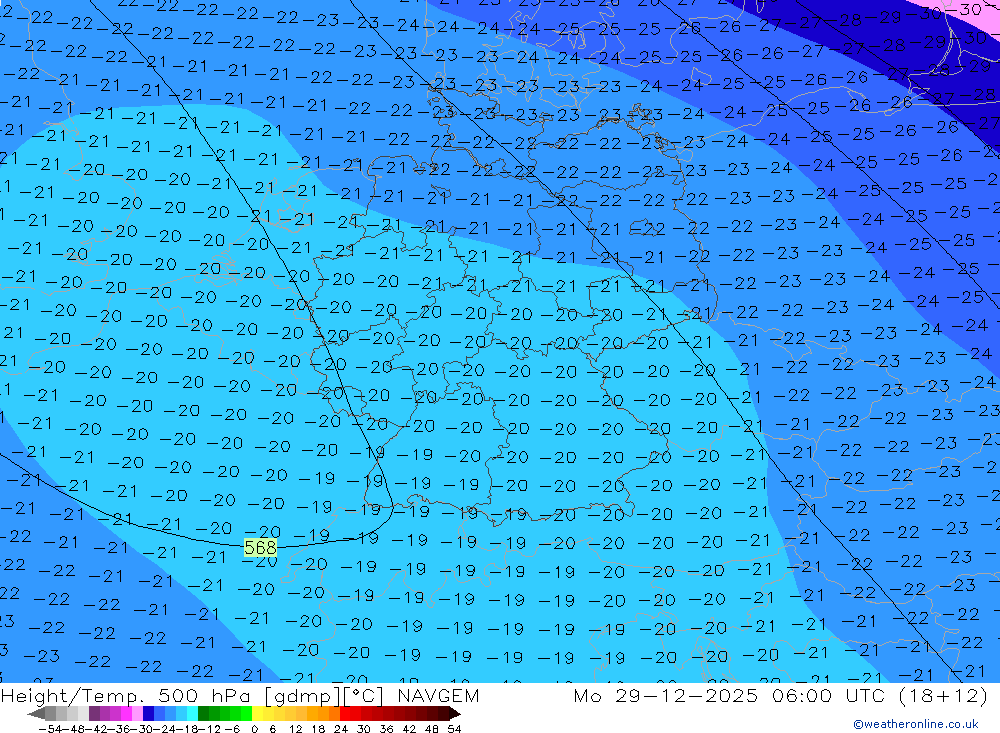
Task: Open the weatheronline.co.uk copyright link
Action: (x=915, y=724)
